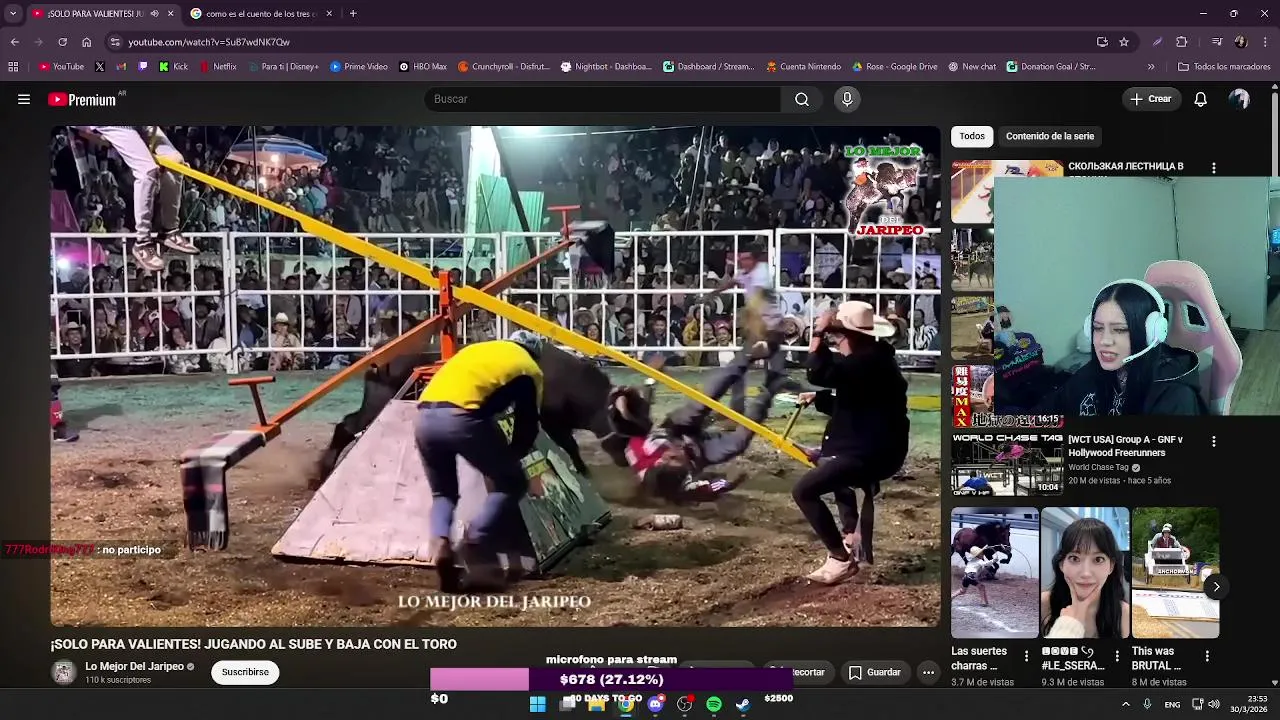Open the HBO Max bookmark
The height and width of the screenshot is (720, 1280).
pyautogui.click(x=423, y=67)
